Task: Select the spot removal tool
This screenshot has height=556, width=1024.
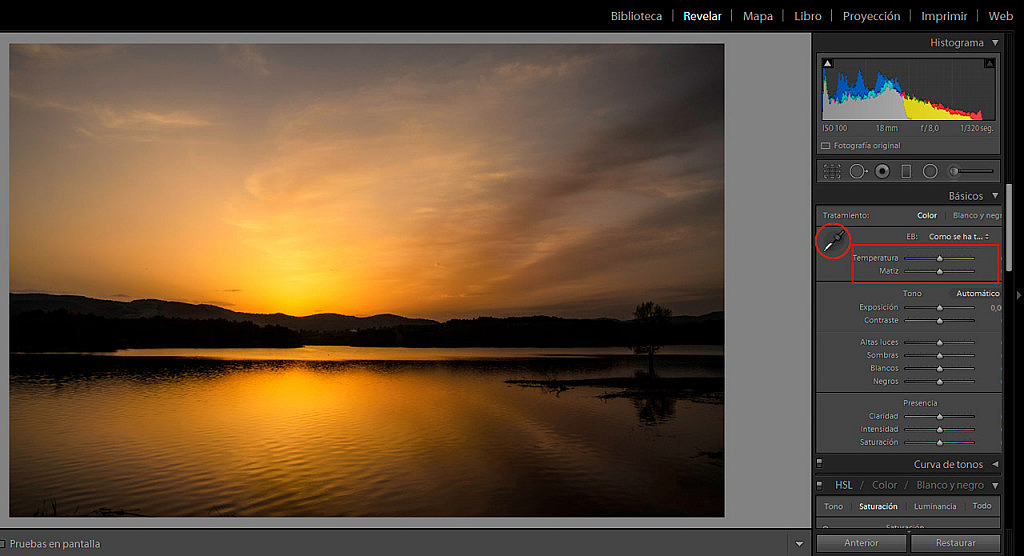Action: point(857,171)
